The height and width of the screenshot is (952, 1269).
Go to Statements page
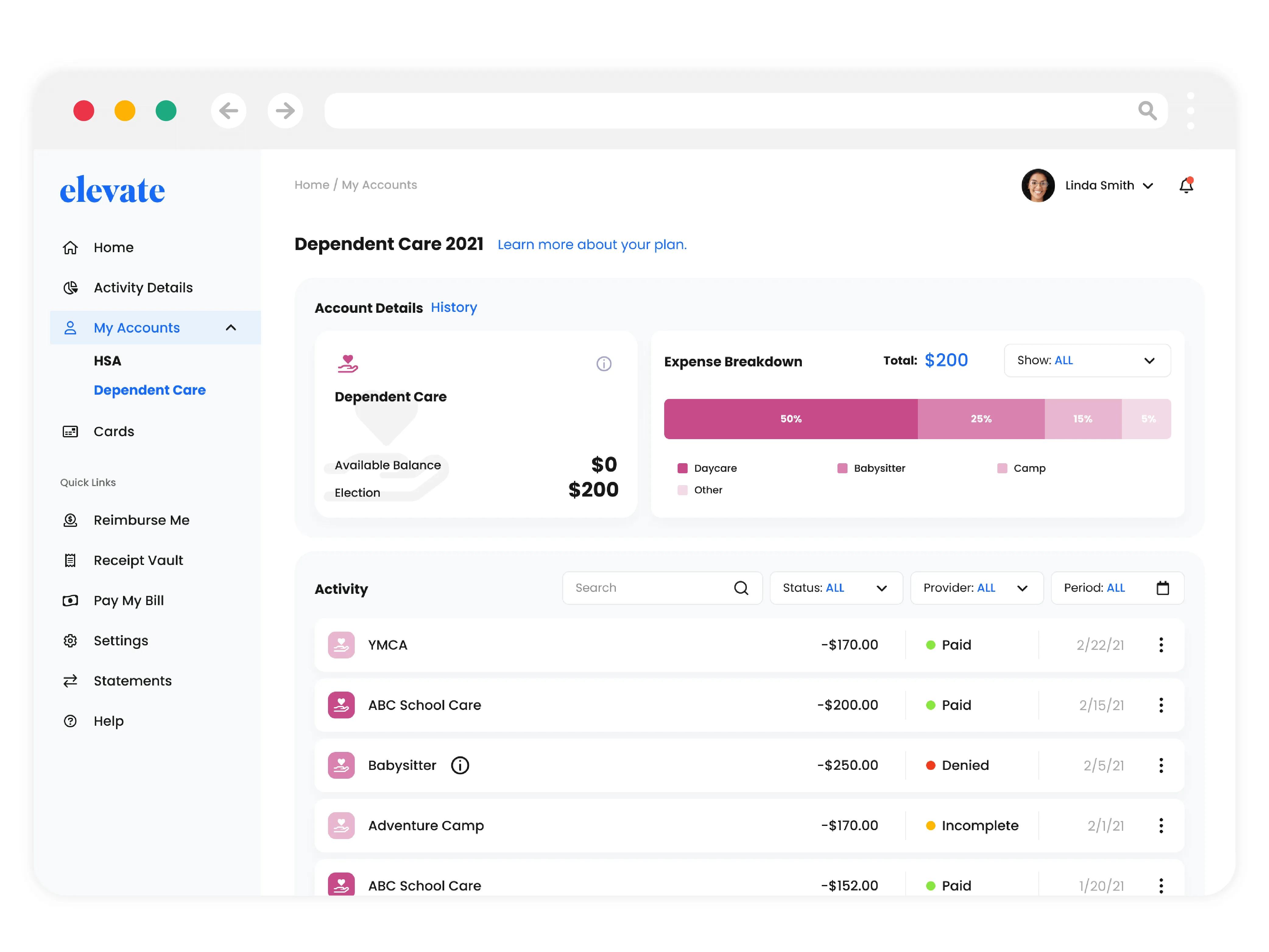click(132, 681)
